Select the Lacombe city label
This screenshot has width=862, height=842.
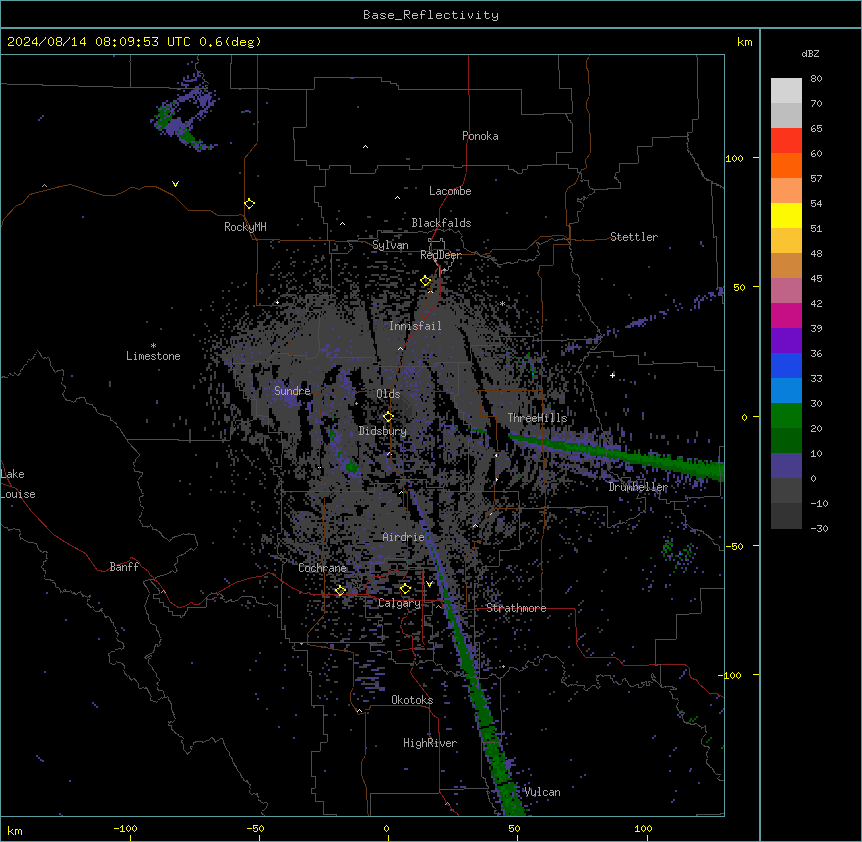pyautogui.click(x=450, y=191)
